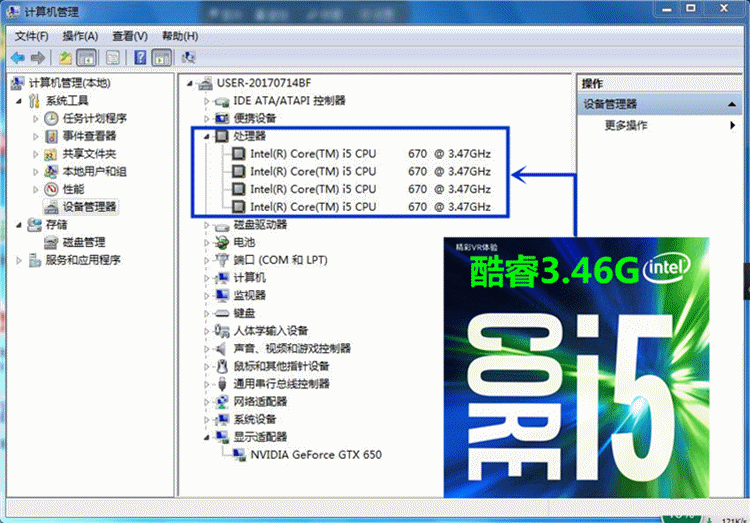Collapse the 显示适配器 display adapters node
Viewport: 750px width, 523px height.
click(207, 437)
